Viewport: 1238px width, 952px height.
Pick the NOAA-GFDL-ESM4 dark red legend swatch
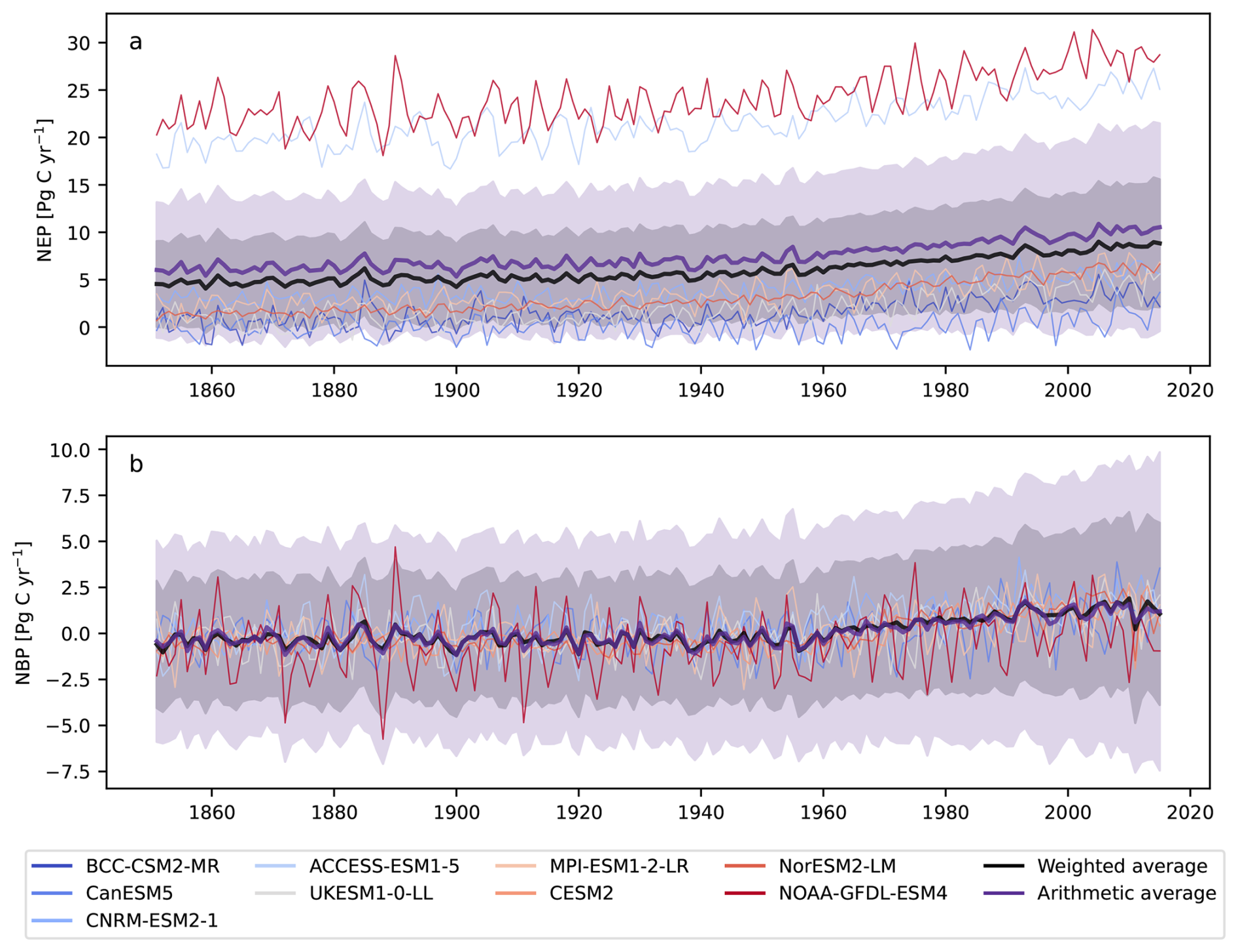(745, 893)
